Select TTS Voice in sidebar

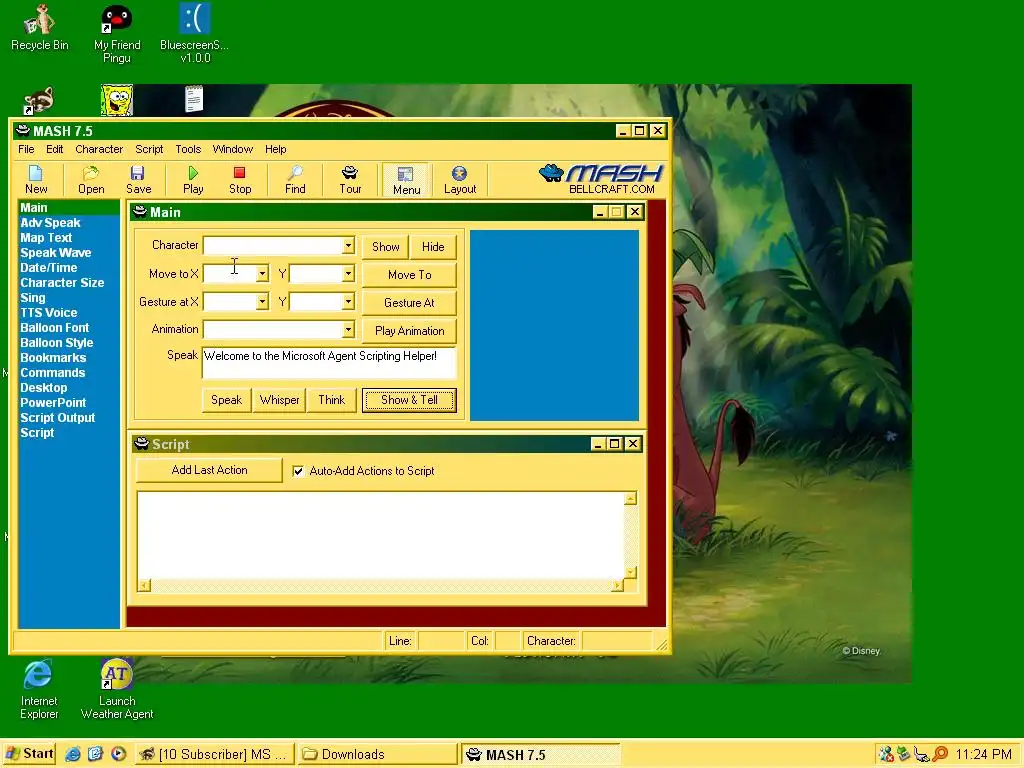click(x=48, y=313)
